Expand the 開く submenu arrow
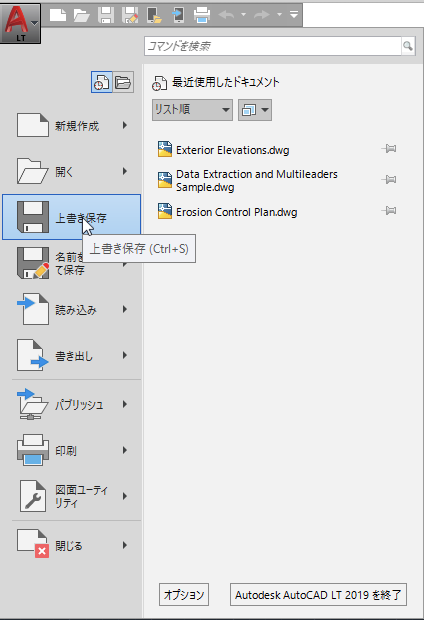The height and width of the screenshot is (630, 434). click(x=125, y=172)
